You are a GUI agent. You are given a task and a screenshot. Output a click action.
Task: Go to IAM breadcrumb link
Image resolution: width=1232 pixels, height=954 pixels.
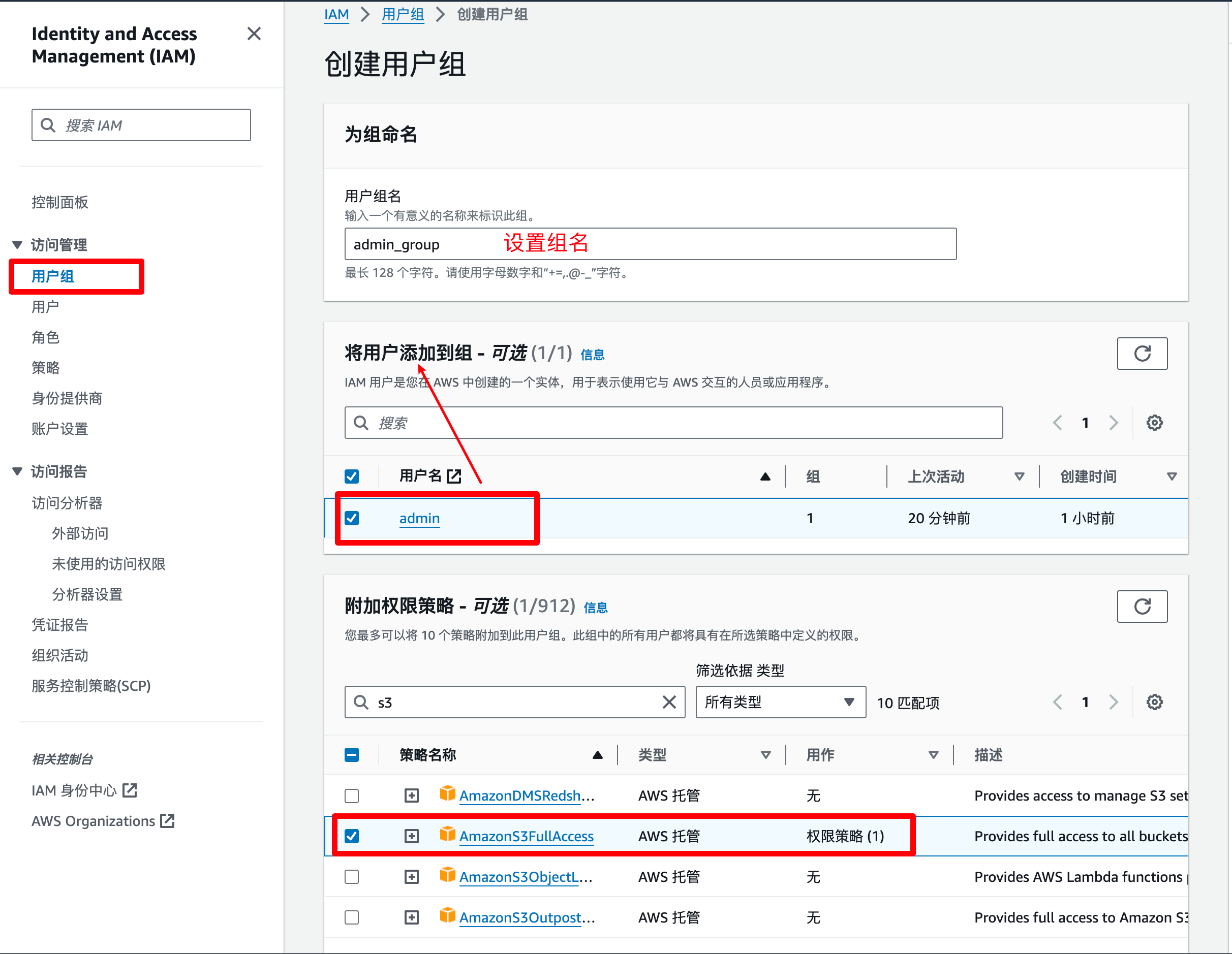click(x=336, y=14)
